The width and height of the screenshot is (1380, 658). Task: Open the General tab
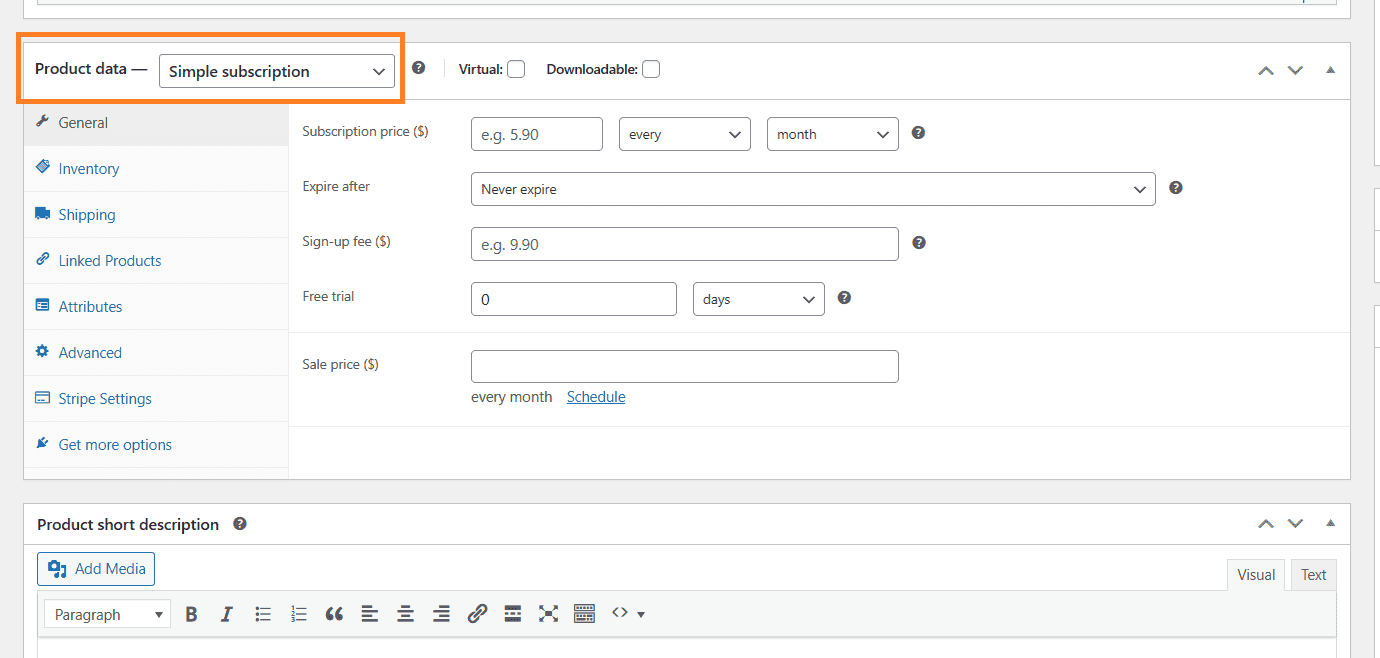click(x=156, y=123)
